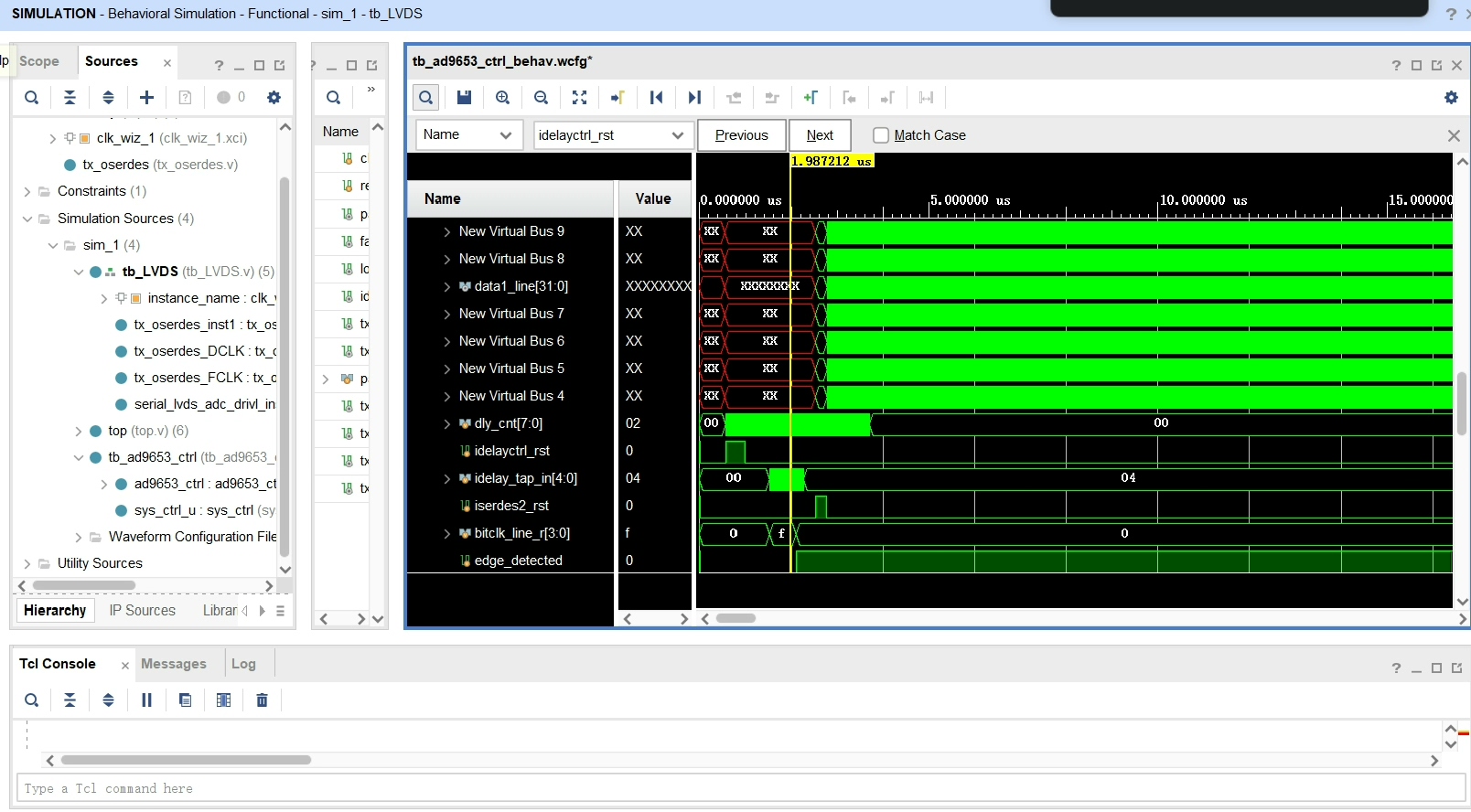Clear the Tcl Console with trash icon
Image resolution: width=1471 pixels, height=812 pixels.
tap(262, 700)
